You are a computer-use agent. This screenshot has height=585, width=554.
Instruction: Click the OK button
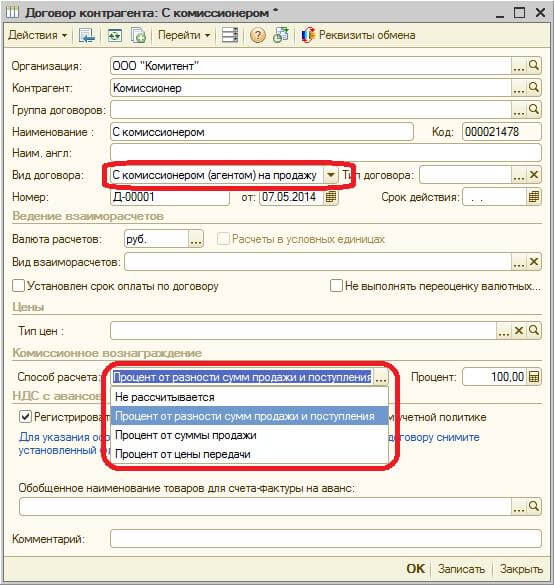pyautogui.click(x=416, y=569)
